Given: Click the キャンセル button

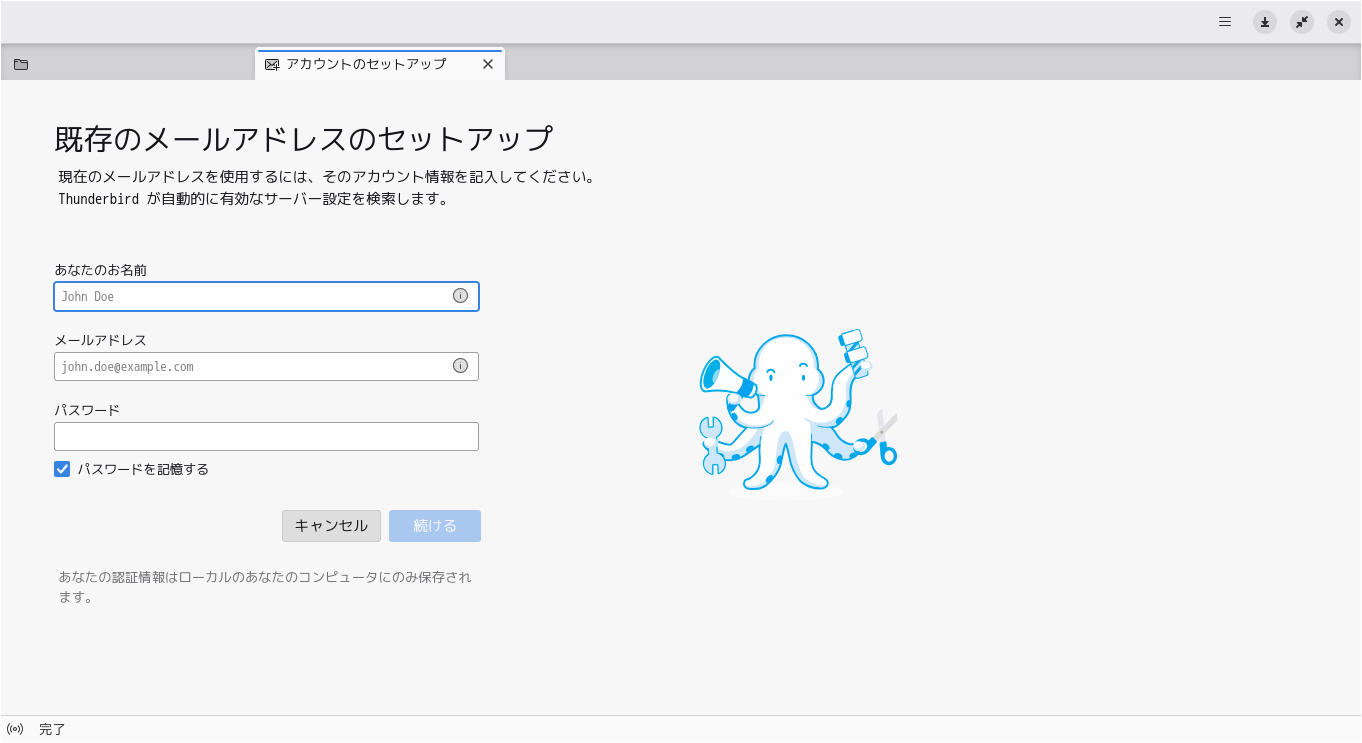Looking at the screenshot, I should tap(331, 526).
